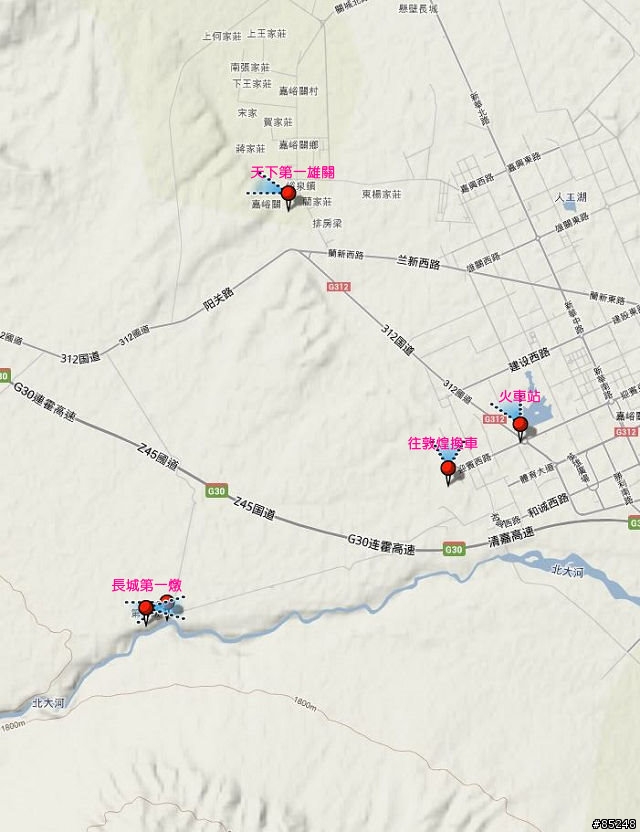The width and height of the screenshot is (640, 832).
Task: Click the 人工湖 lake label
Action: 571,197
